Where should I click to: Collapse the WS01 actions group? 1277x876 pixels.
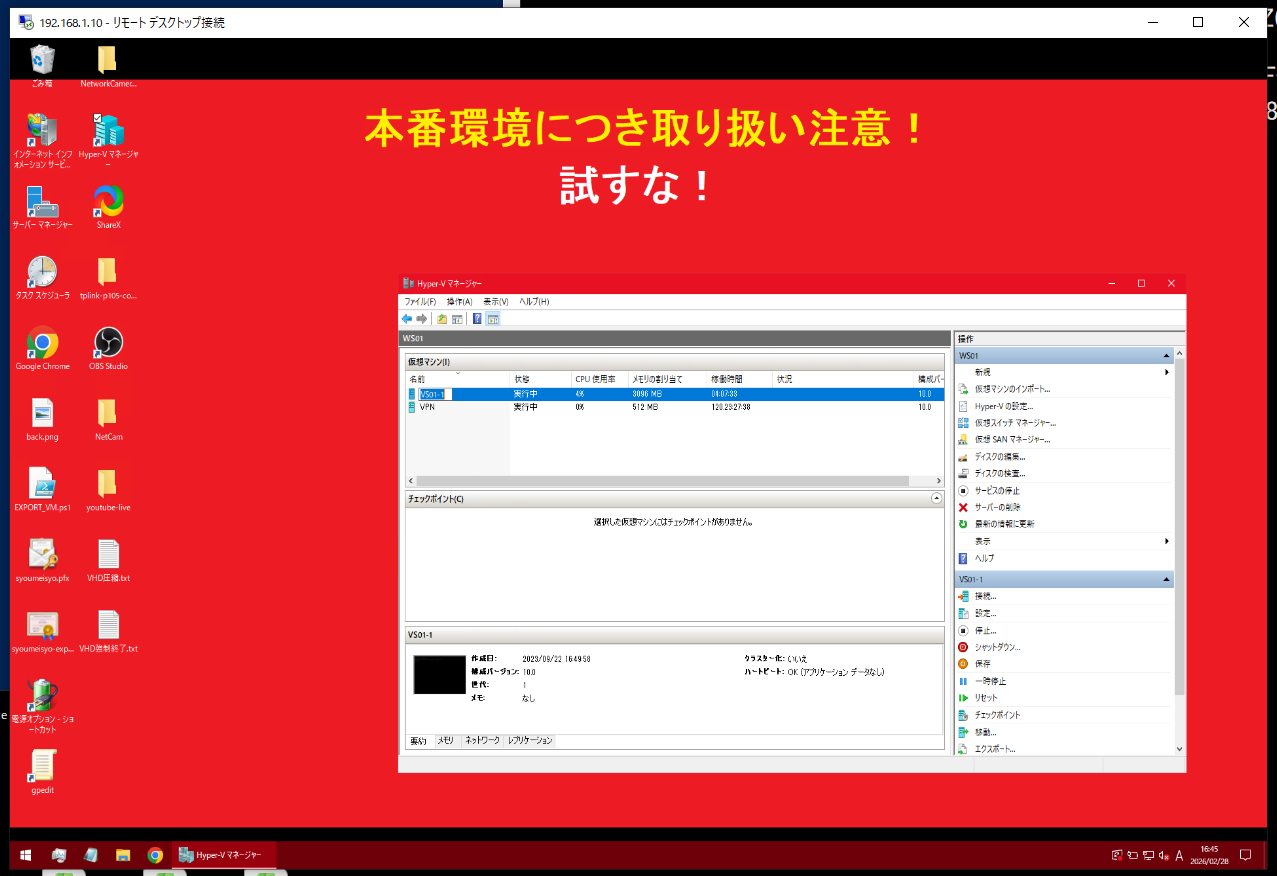1166,355
